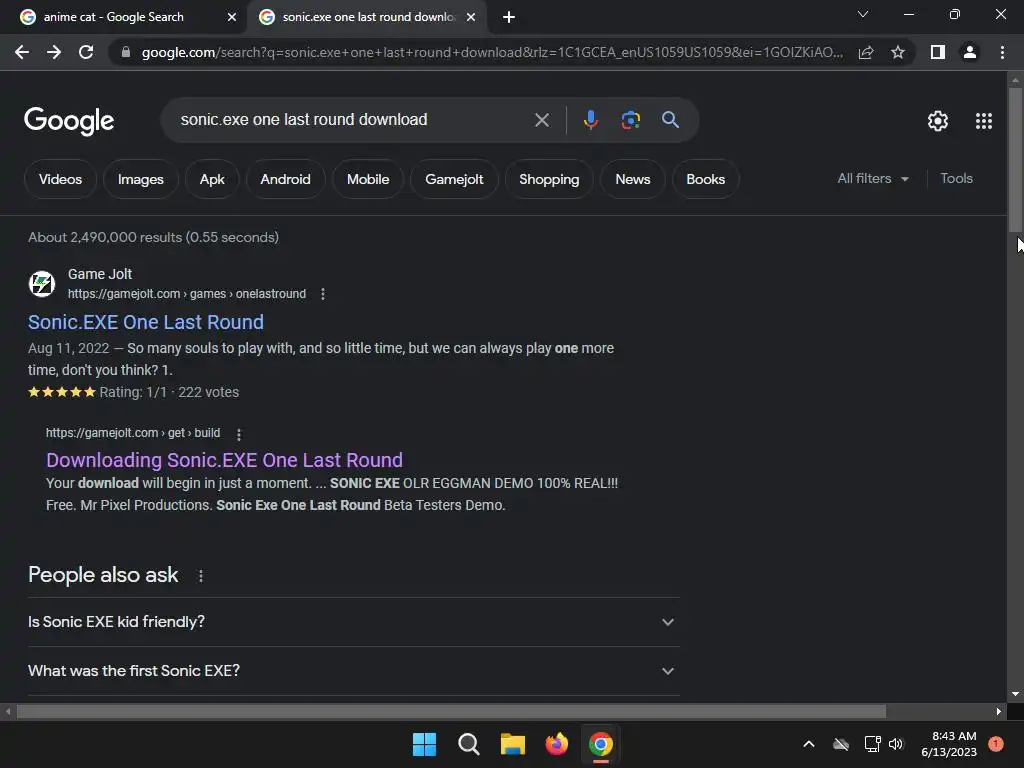Click gamejolt.com games onelastround URL
This screenshot has width=1024, height=768.
click(x=187, y=294)
